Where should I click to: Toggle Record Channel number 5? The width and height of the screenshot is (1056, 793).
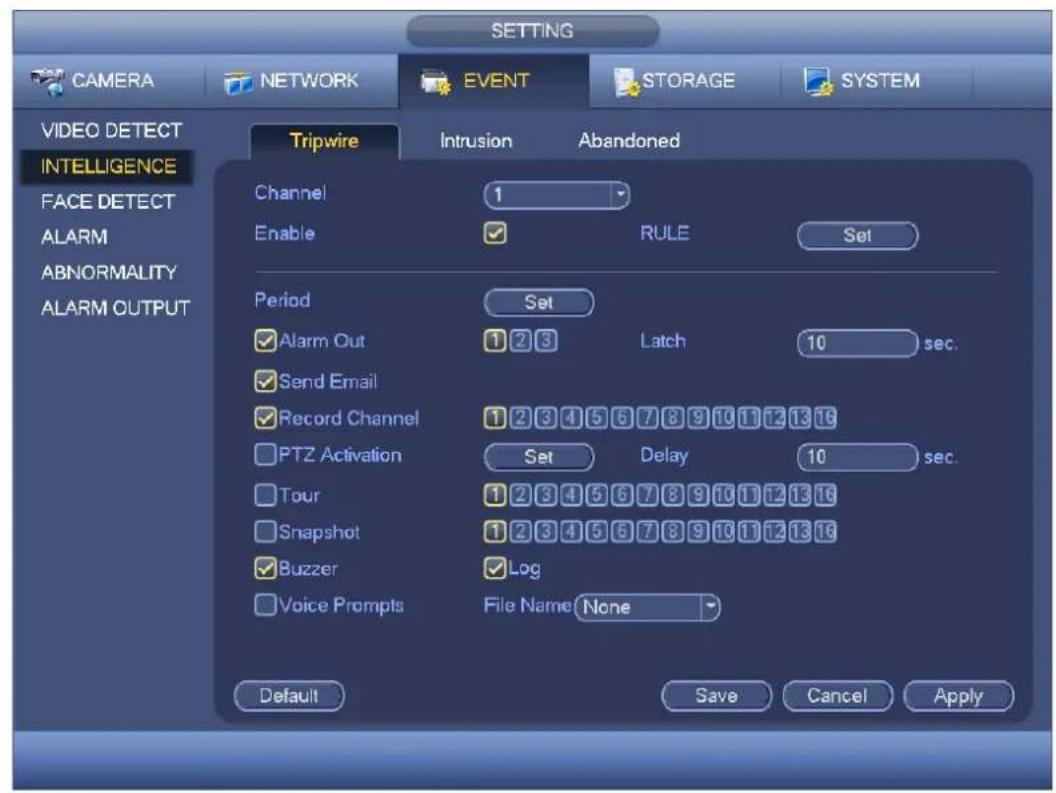tap(596, 418)
